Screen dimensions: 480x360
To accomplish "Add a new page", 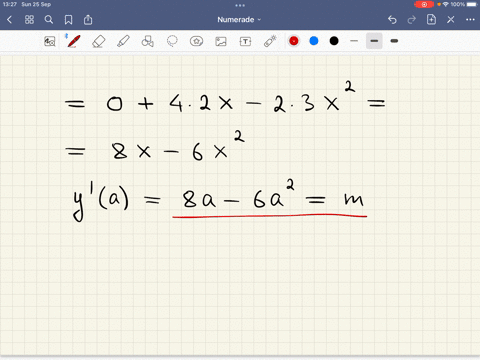I will pyautogui.click(x=431, y=19).
